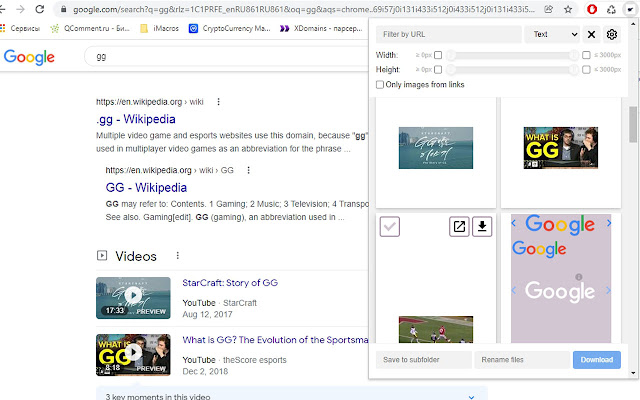Image resolution: width=640 pixels, height=400 pixels.
Task: Open the Image Downloader extension icon
Action: point(630,9)
